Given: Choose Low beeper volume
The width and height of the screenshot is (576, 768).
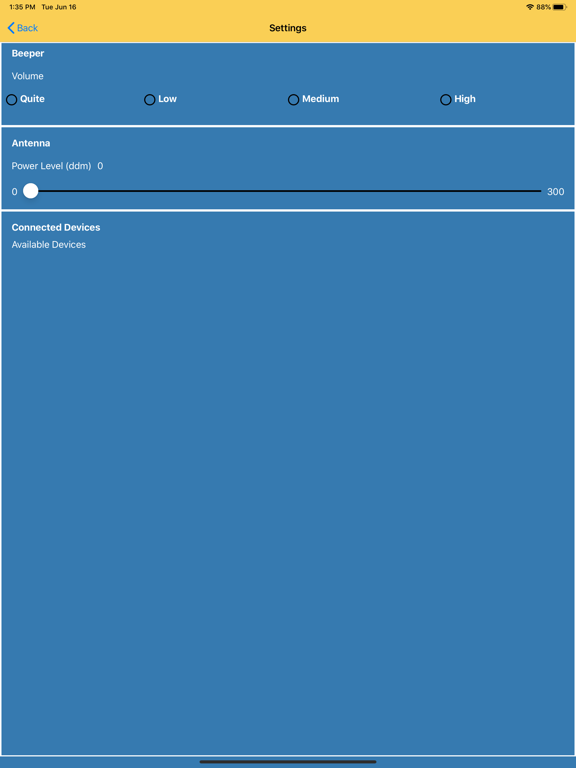Looking at the screenshot, I should [x=150, y=100].
